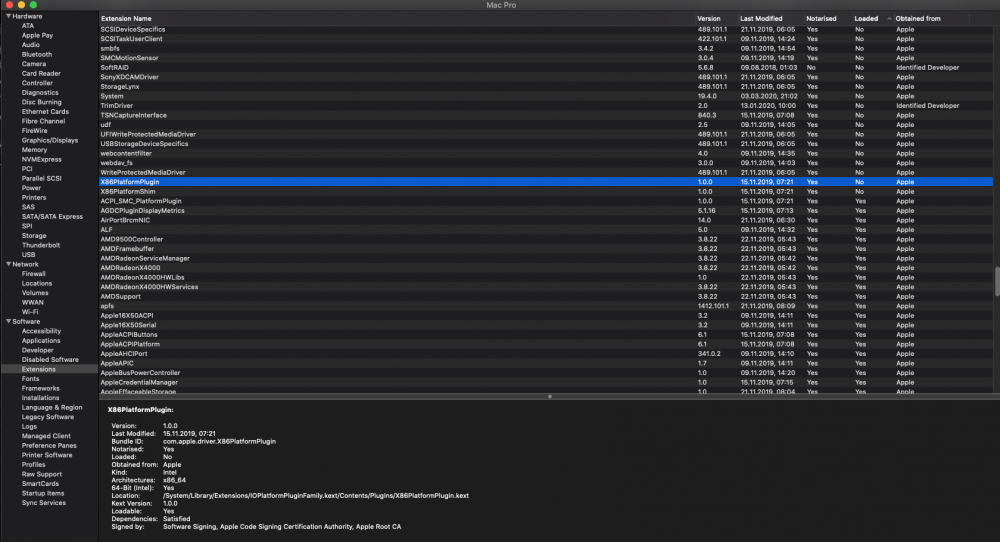Select the TrimDriver extension row
Viewport: 1000px width, 542px height.
pyautogui.click(x=546, y=106)
